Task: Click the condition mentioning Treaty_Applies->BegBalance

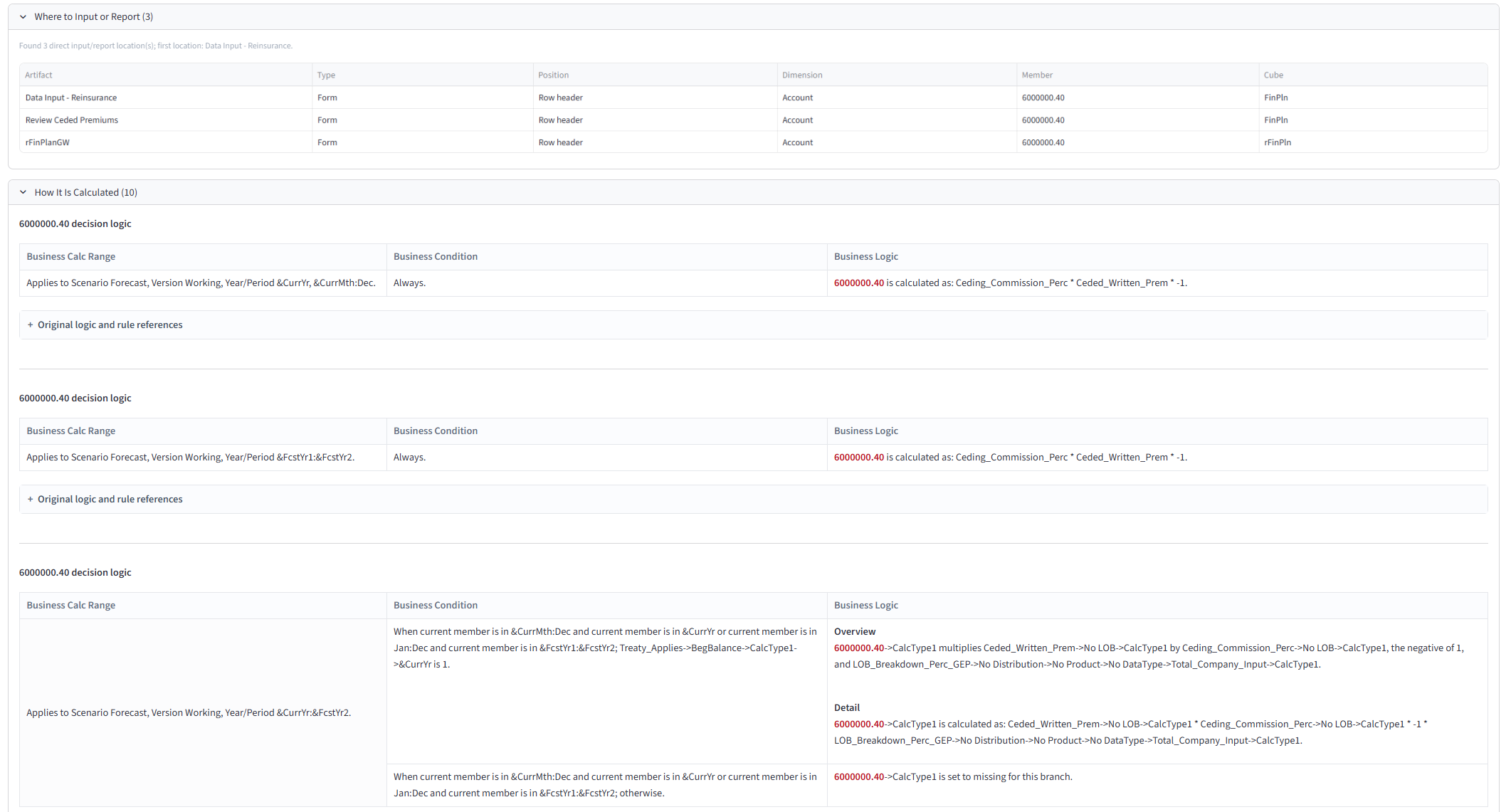Action: pos(606,648)
